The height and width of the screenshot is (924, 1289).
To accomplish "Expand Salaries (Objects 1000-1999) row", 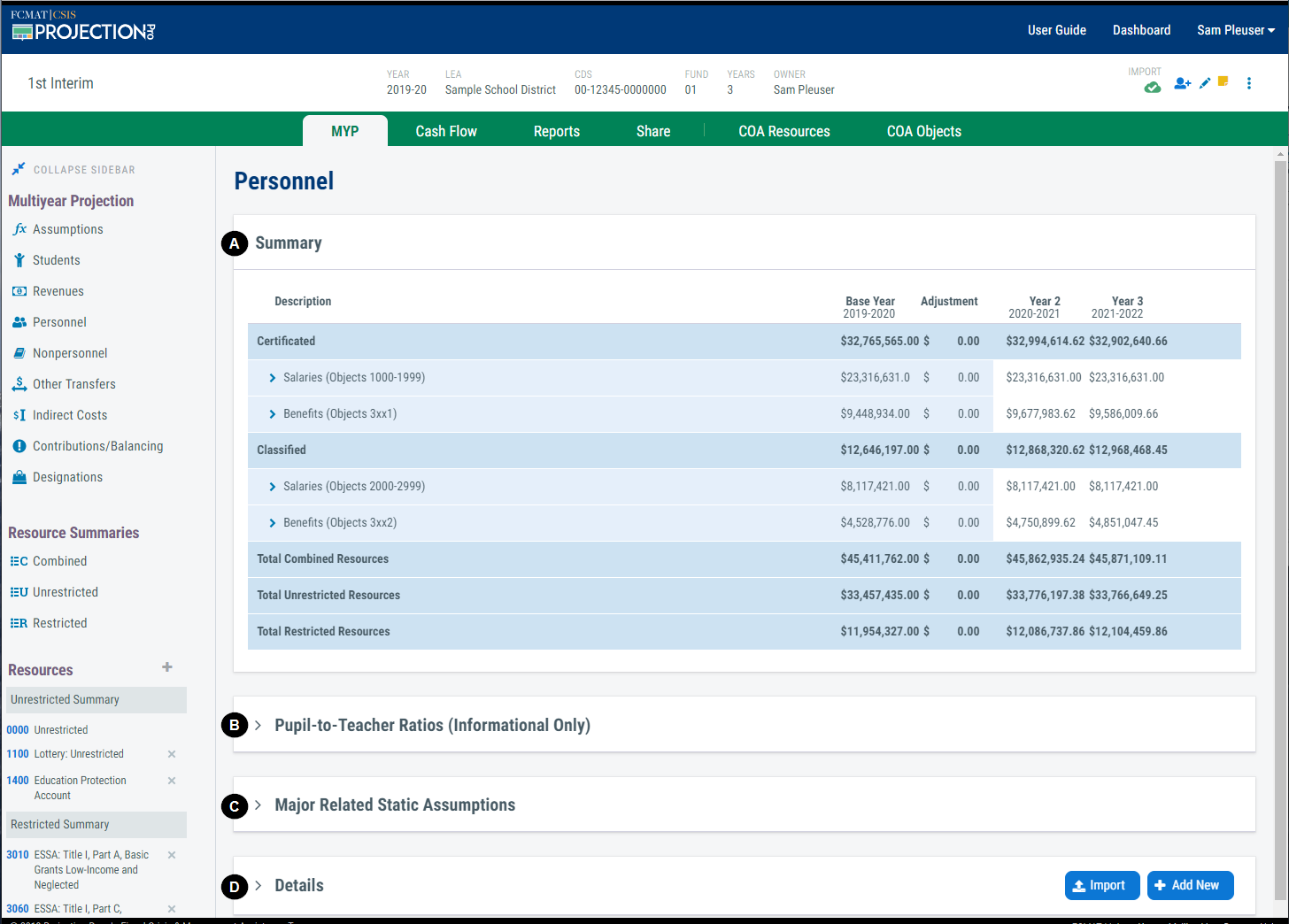I will (x=272, y=378).
